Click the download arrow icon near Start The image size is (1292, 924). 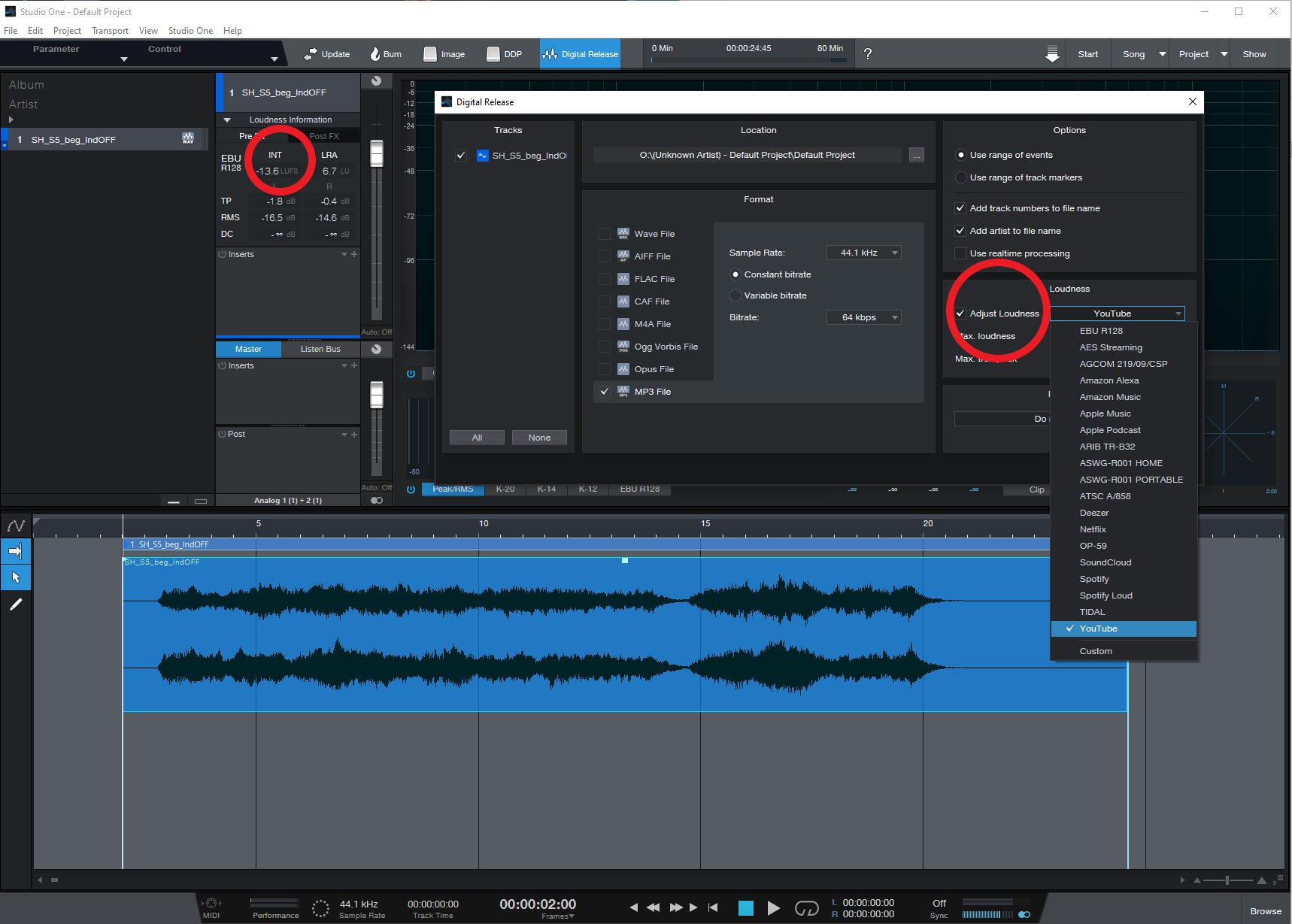pos(1052,54)
